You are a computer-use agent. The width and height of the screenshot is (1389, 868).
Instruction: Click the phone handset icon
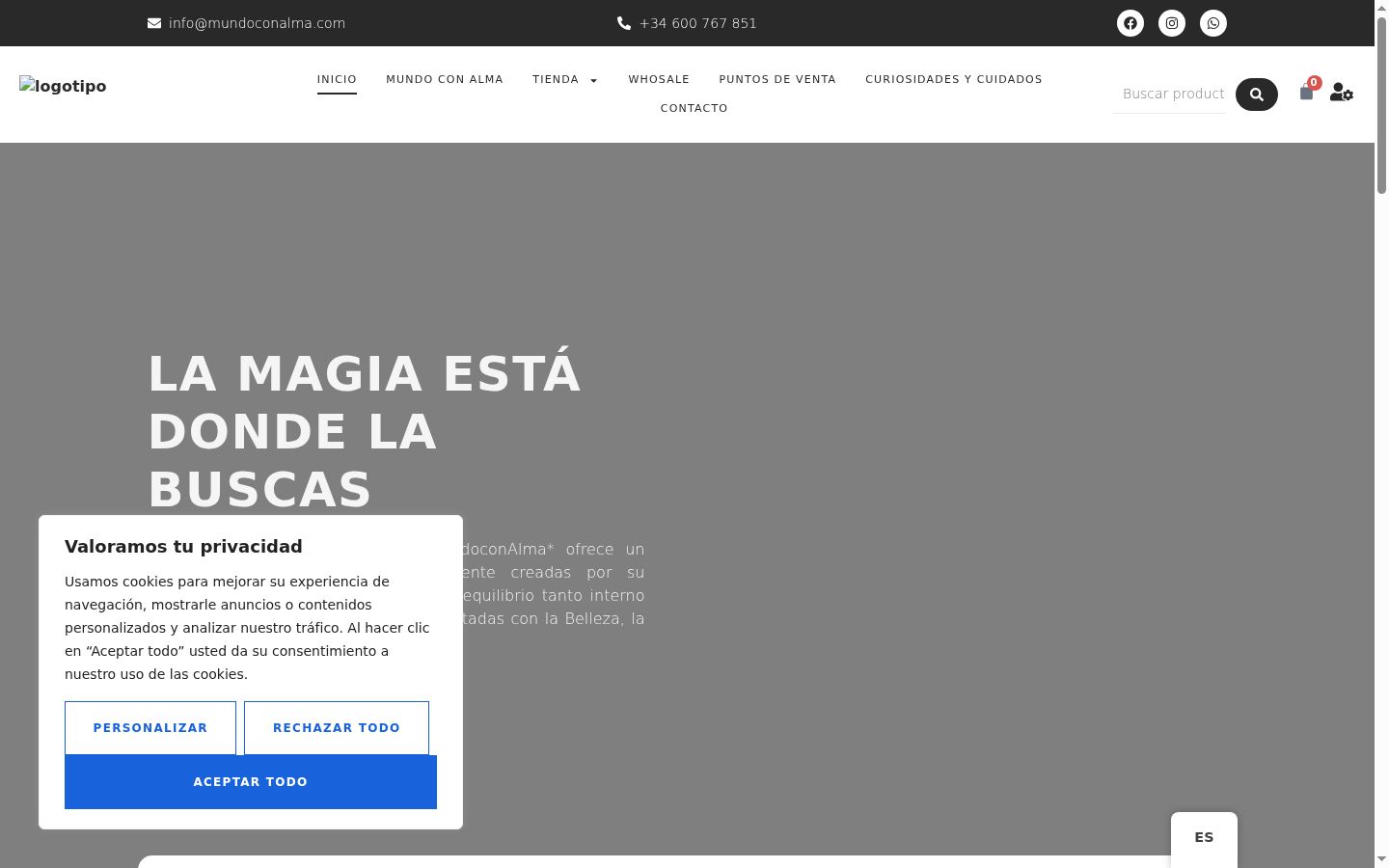tap(624, 23)
